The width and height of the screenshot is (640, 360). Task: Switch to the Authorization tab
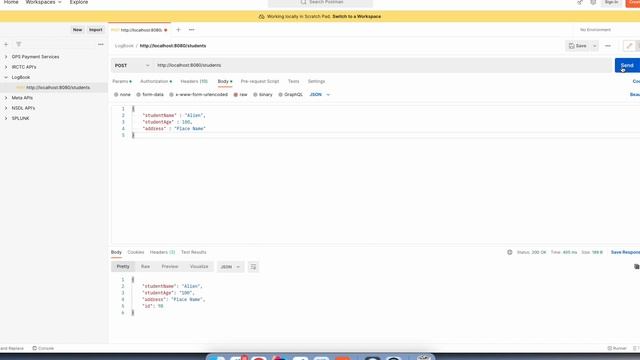click(x=156, y=82)
